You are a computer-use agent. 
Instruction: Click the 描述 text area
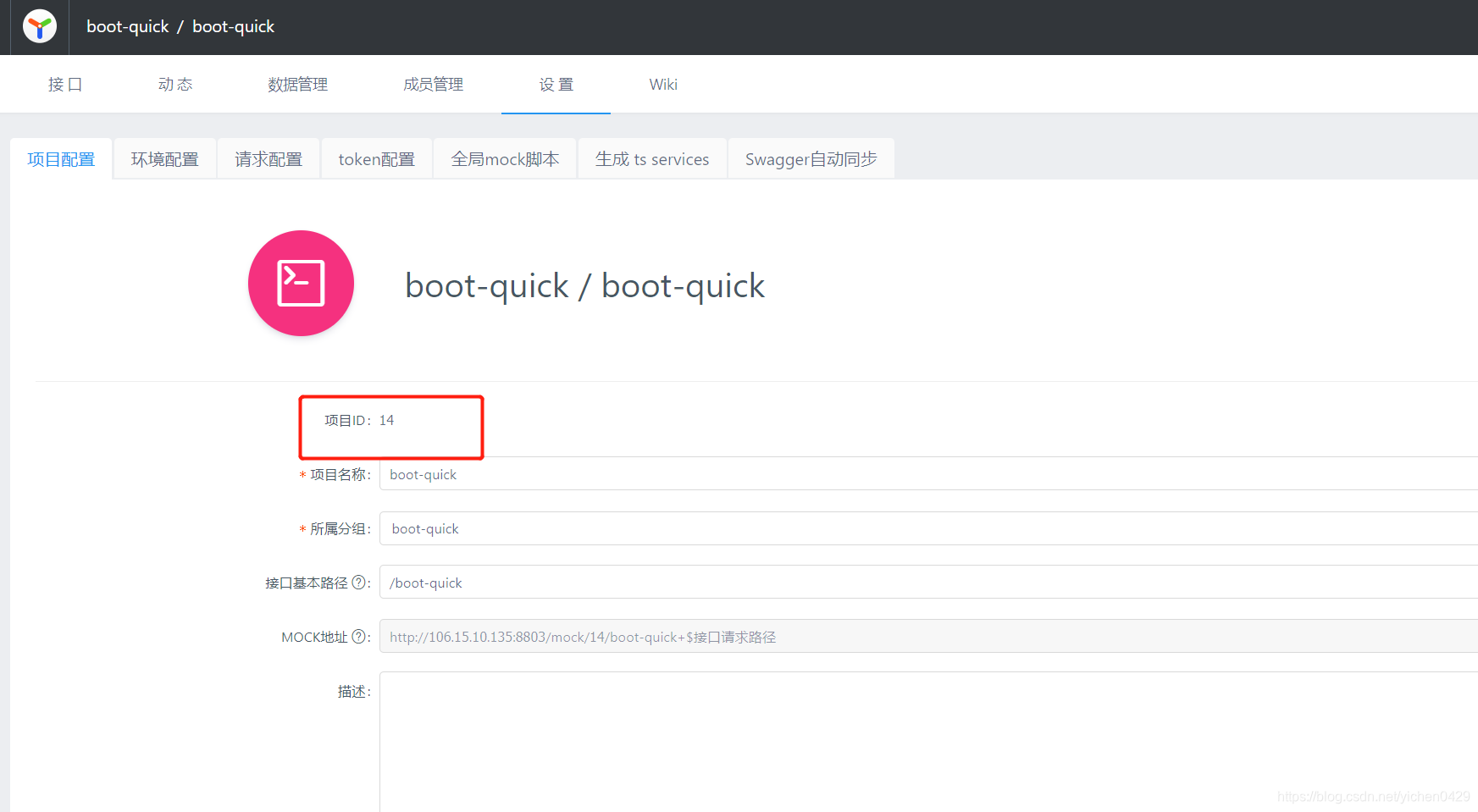(928, 742)
